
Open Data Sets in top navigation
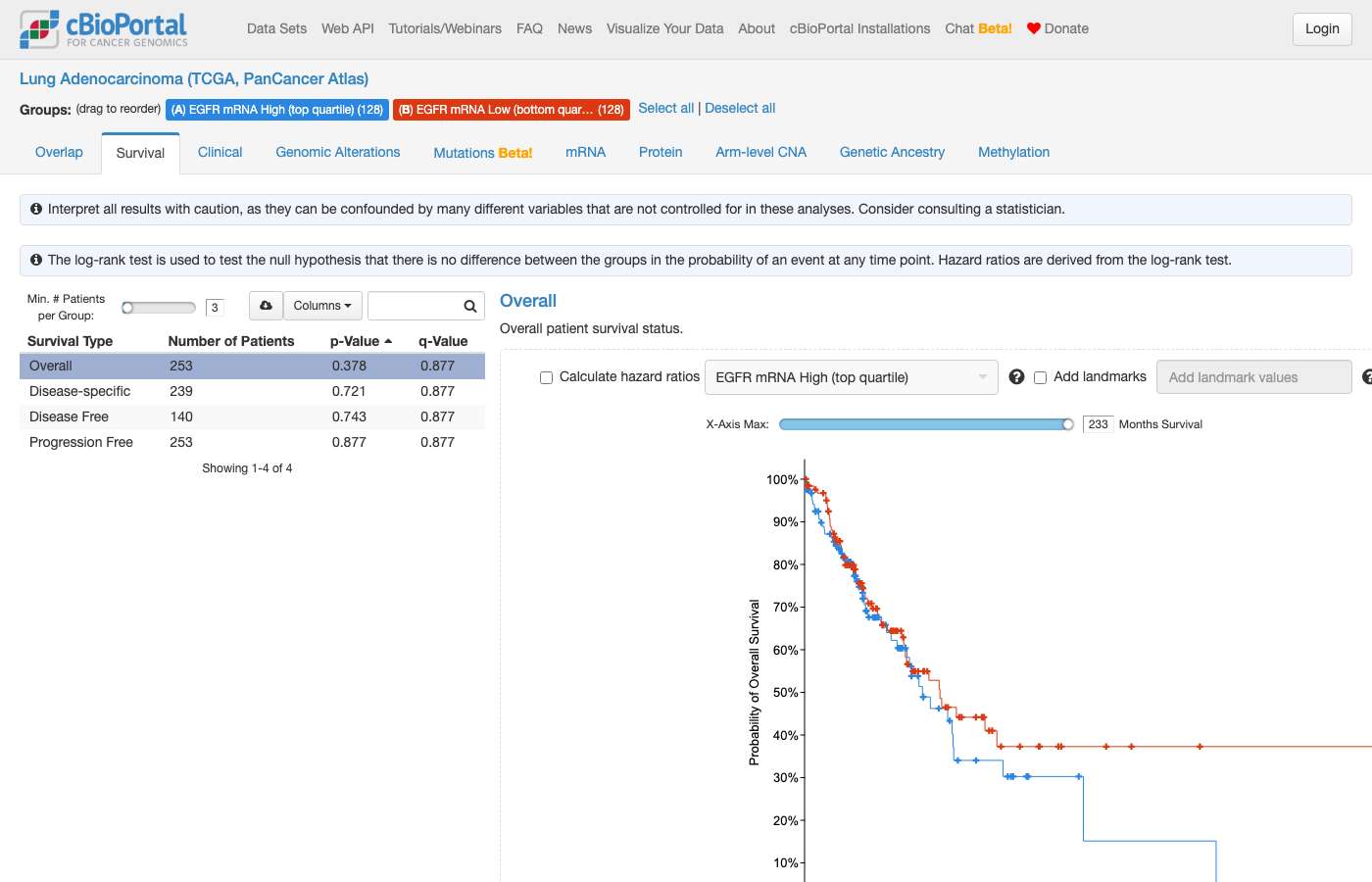[276, 28]
